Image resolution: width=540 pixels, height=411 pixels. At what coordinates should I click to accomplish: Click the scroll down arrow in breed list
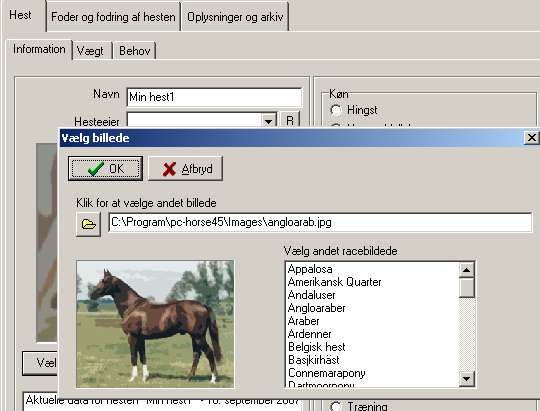coord(467,379)
